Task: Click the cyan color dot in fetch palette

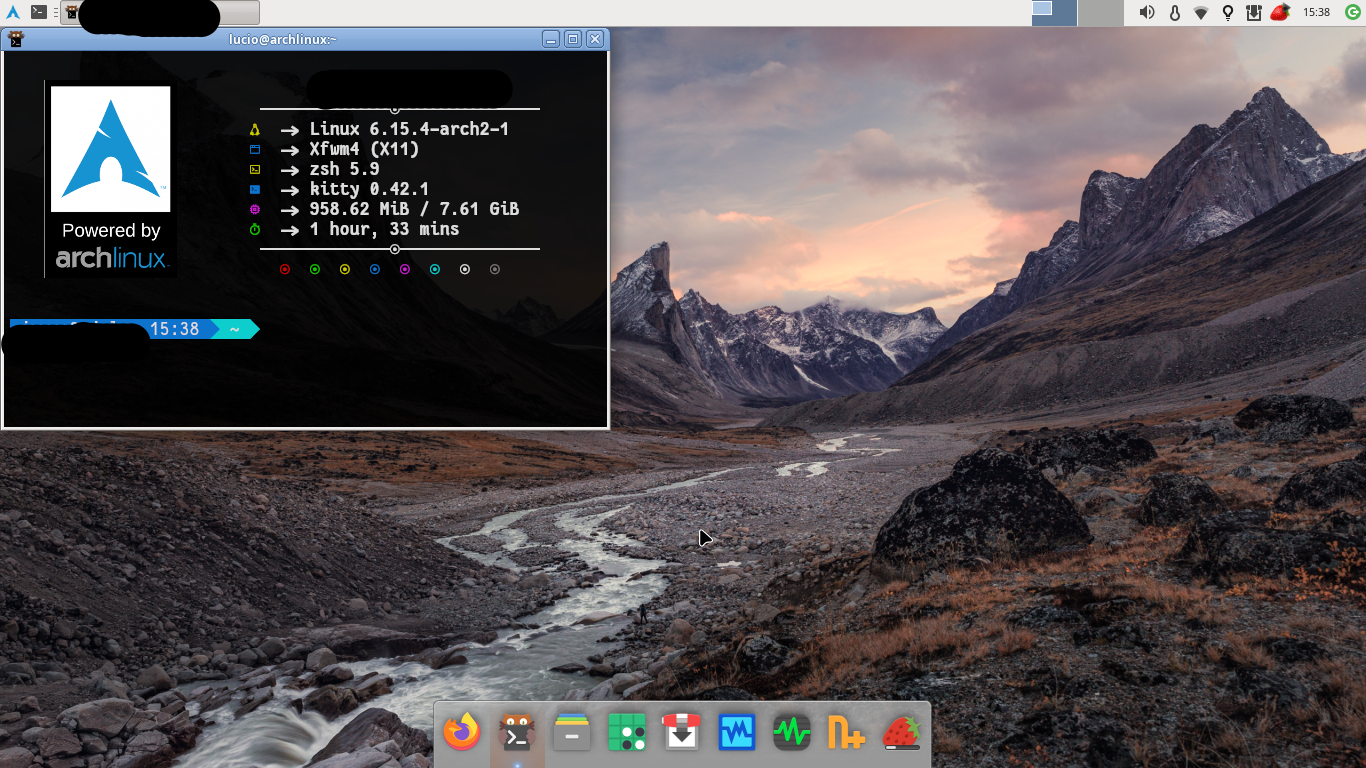Action: point(435,269)
